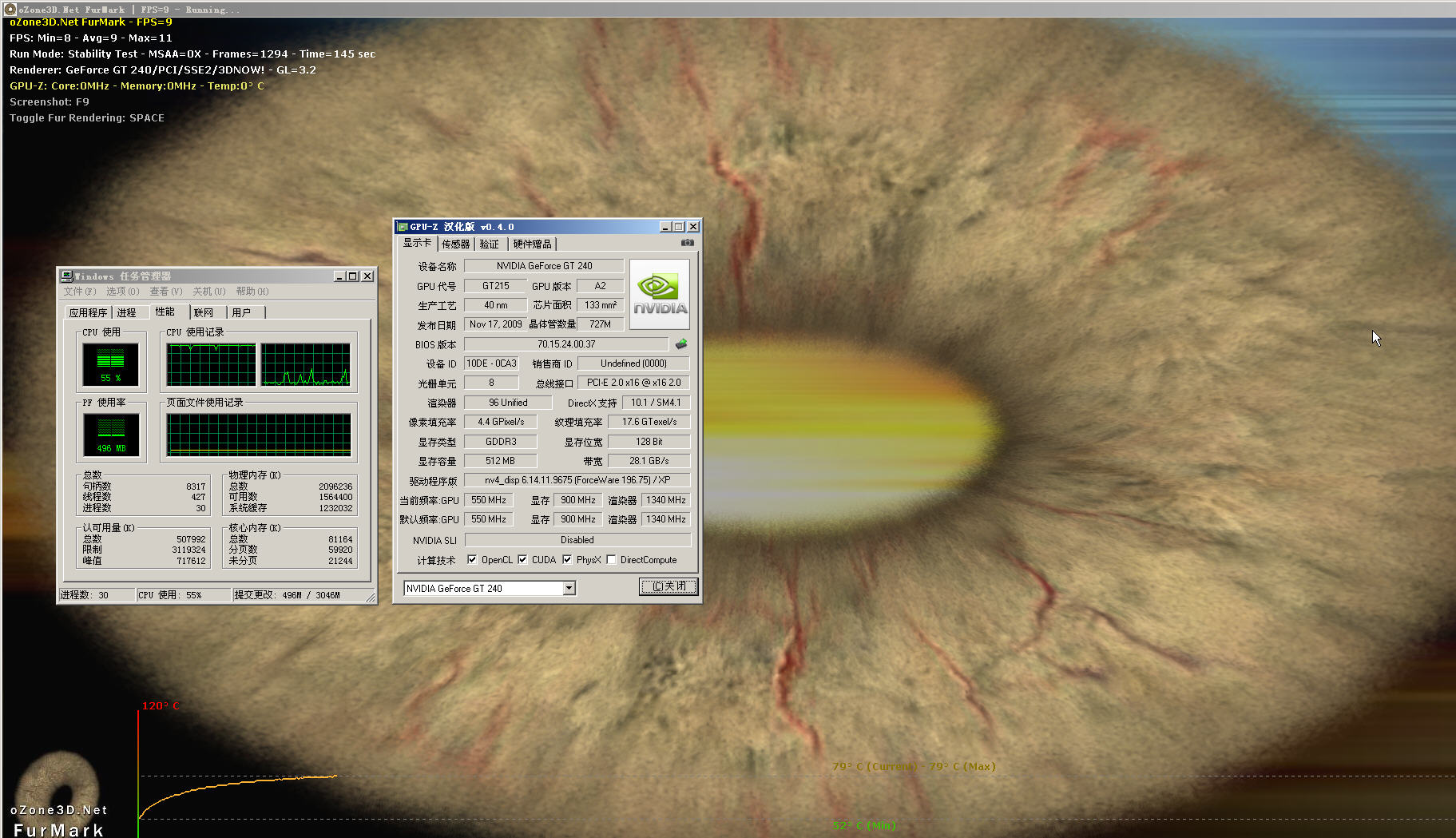The image size is (1456, 838).
Task: Click the 128 Bit bus width field
Action: coord(649,442)
